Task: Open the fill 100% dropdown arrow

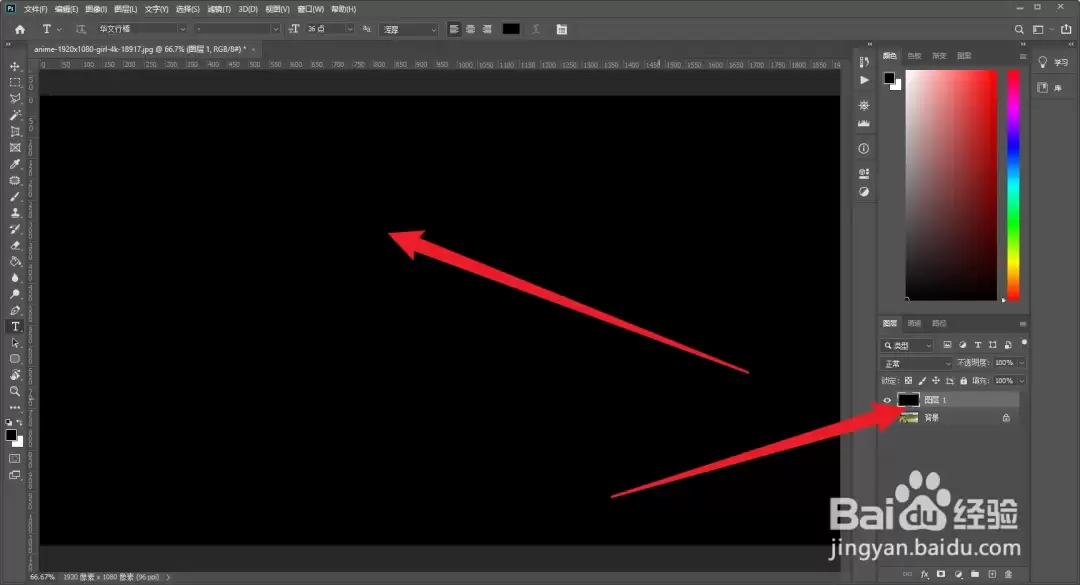Action: [1021, 380]
